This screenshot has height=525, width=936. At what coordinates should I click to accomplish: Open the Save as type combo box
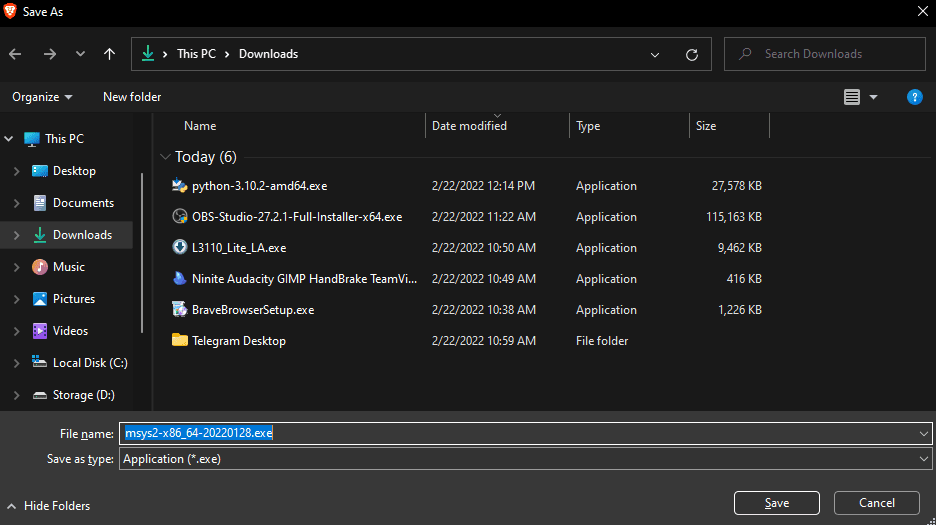(525, 459)
